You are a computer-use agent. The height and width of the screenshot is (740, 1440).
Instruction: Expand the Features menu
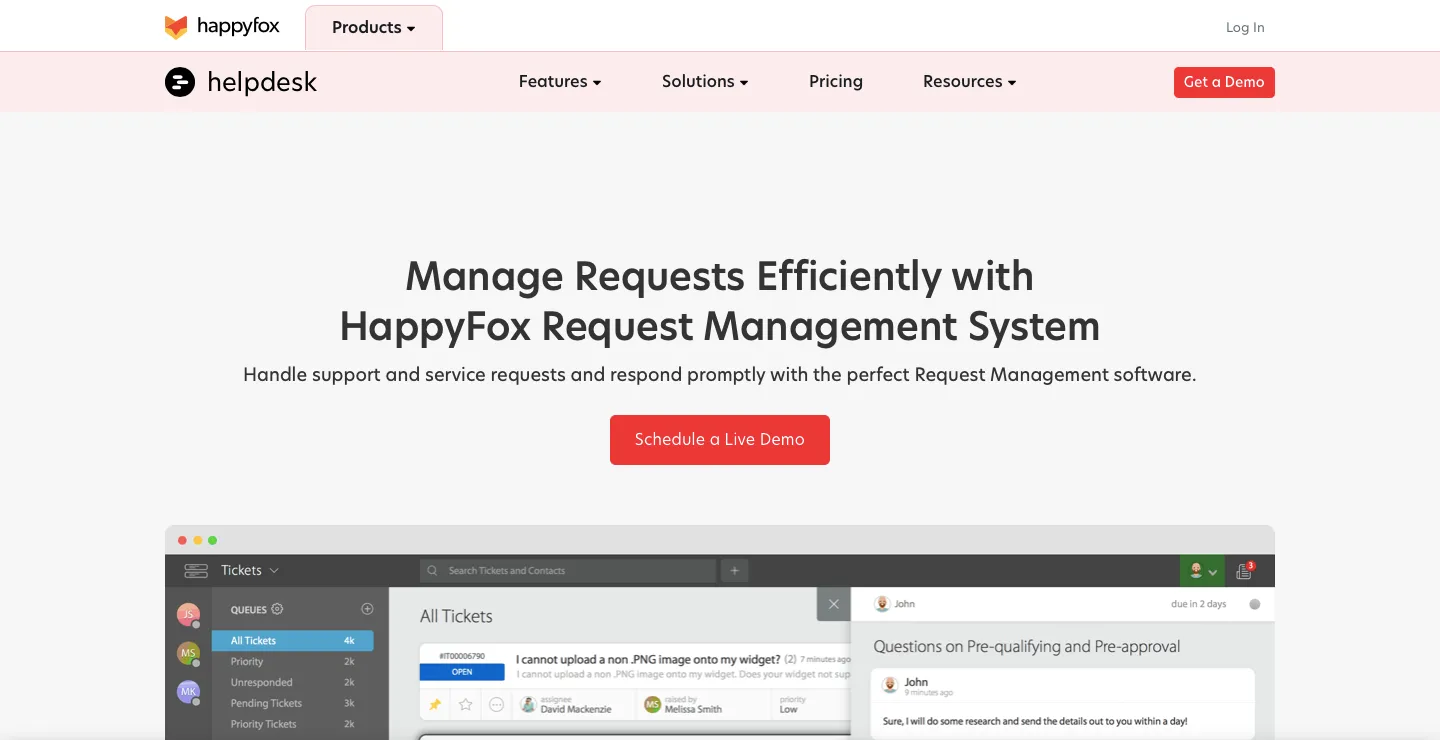tap(560, 82)
